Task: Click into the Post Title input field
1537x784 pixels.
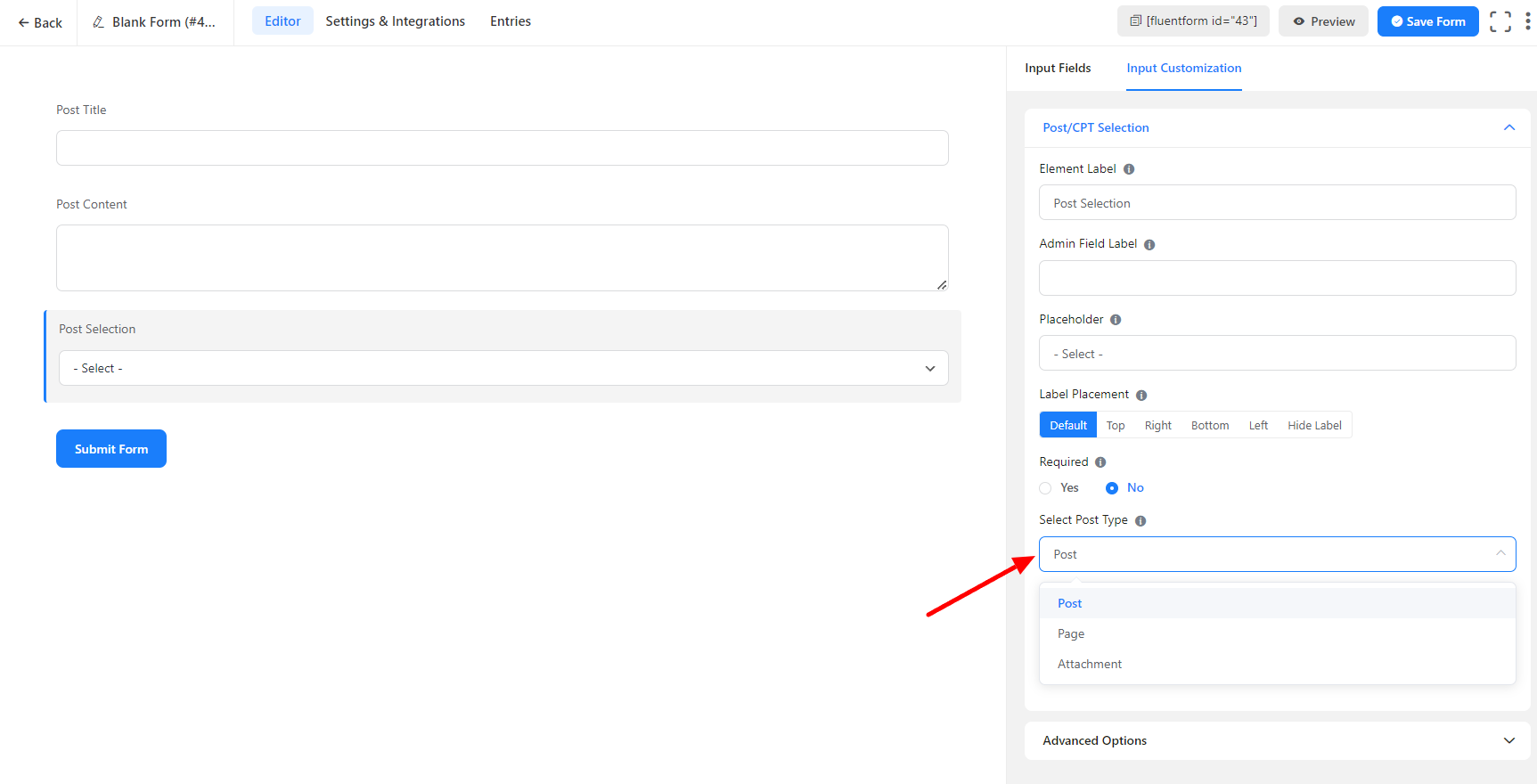Action: pyautogui.click(x=502, y=148)
